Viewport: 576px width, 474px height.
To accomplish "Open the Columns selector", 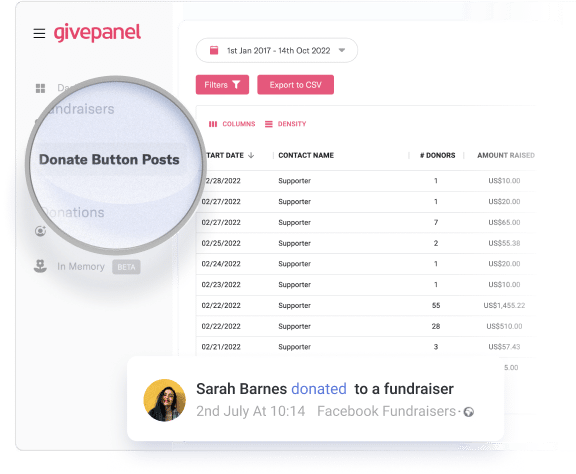I will click(232, 124).
